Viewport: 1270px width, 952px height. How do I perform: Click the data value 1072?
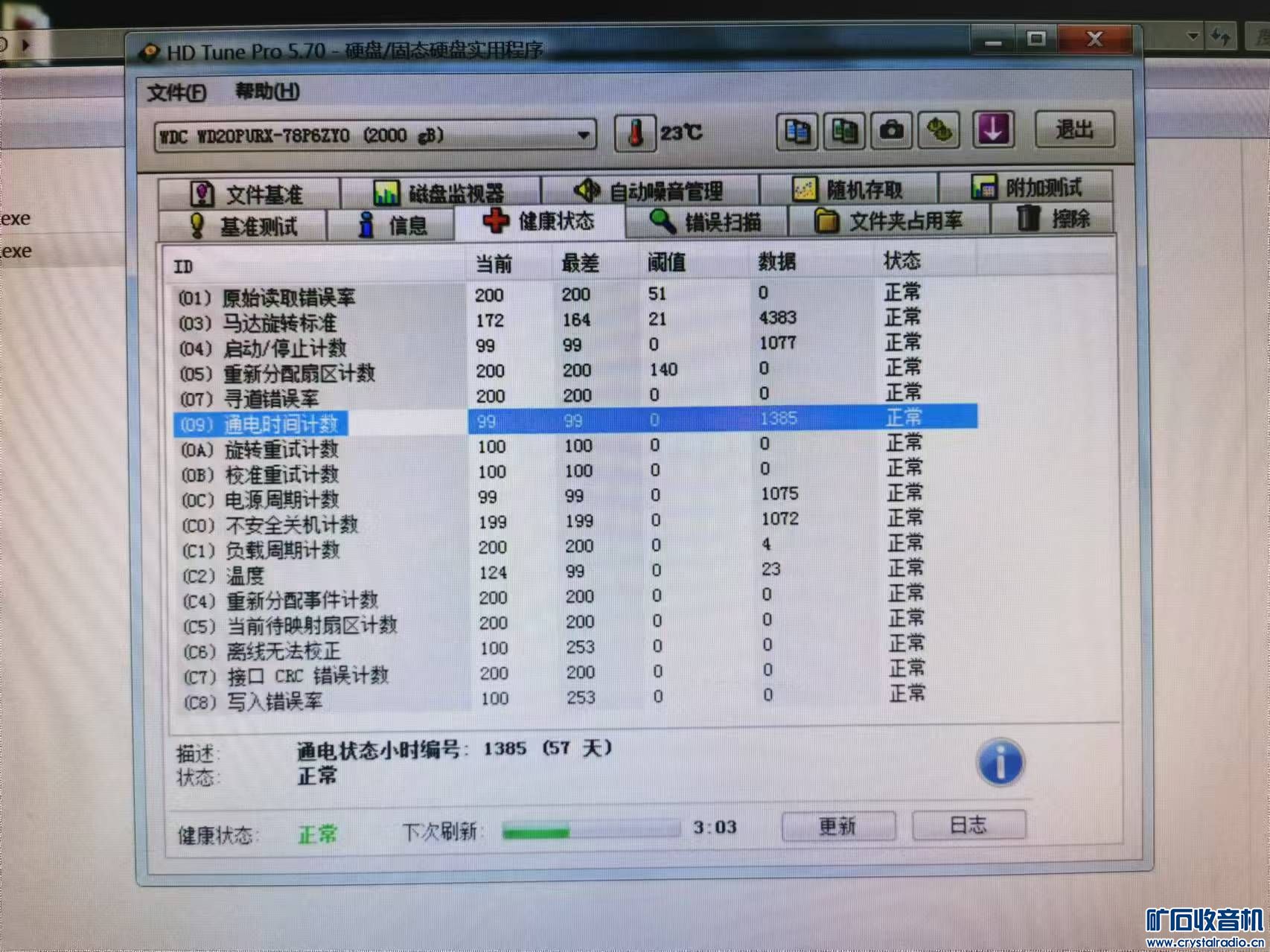tap(780, 519)
